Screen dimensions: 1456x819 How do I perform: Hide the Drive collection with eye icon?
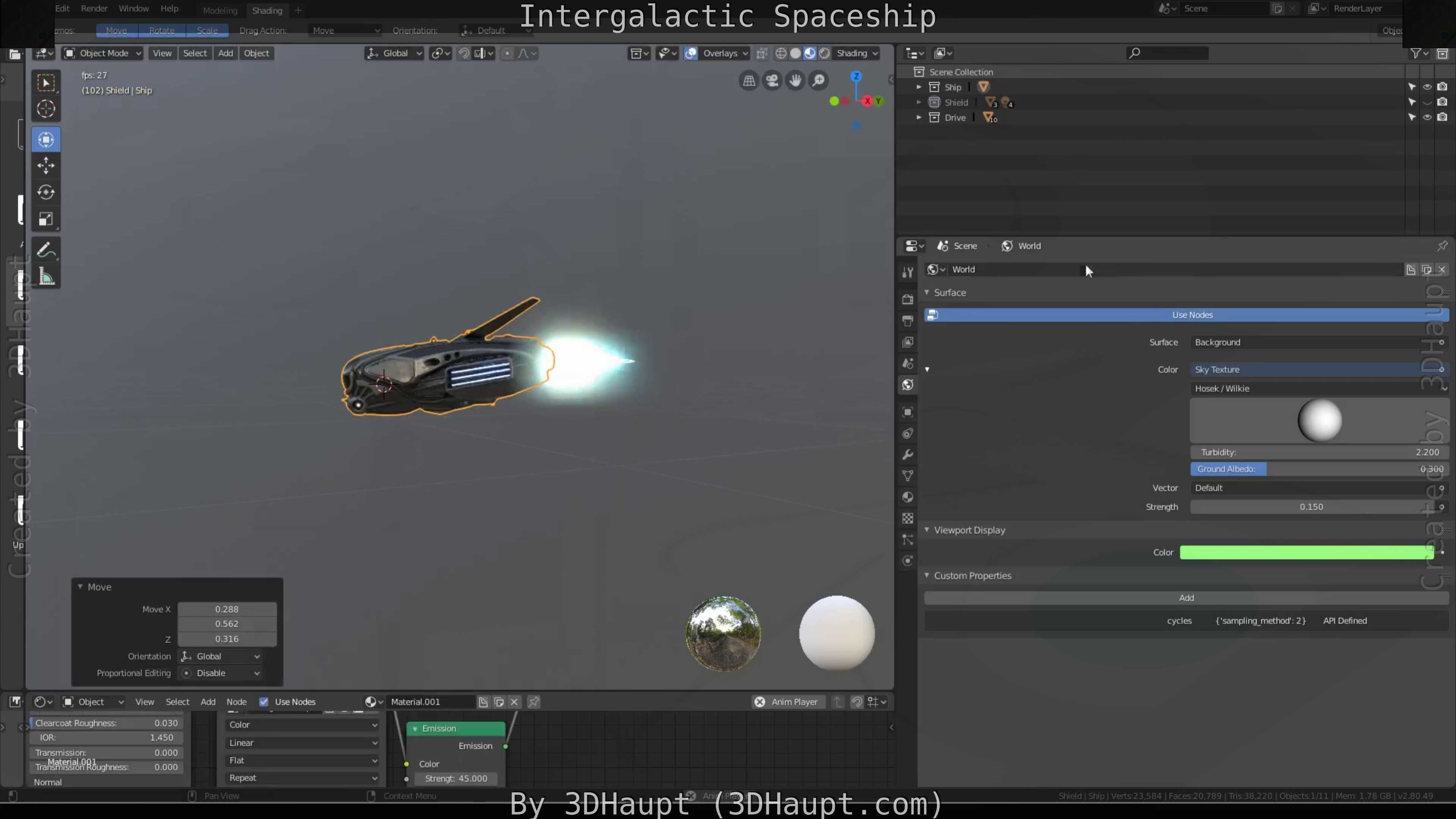coord(1427,118)
